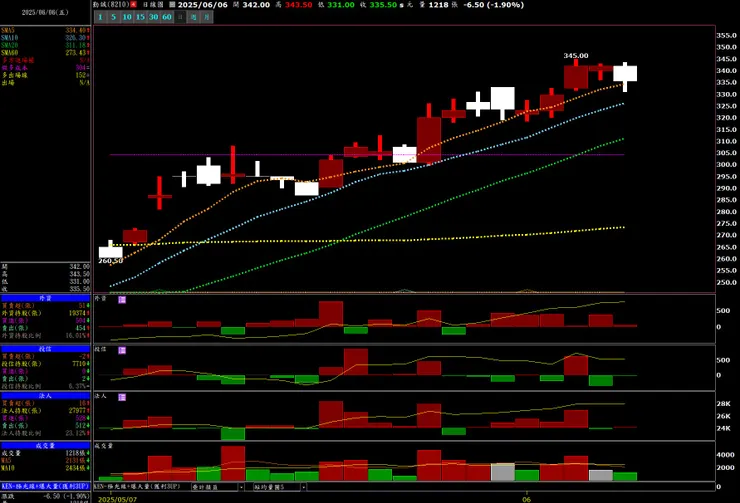Click the 日線圖 chart type label in the header

153,4
